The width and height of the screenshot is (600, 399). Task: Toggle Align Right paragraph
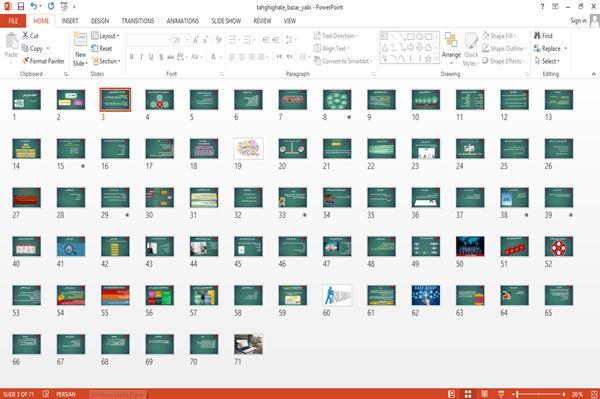coord(251,57)
